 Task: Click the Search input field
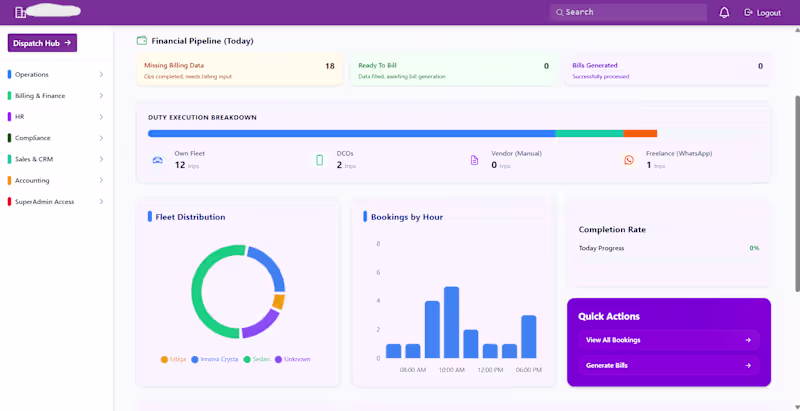click(628, 12)
